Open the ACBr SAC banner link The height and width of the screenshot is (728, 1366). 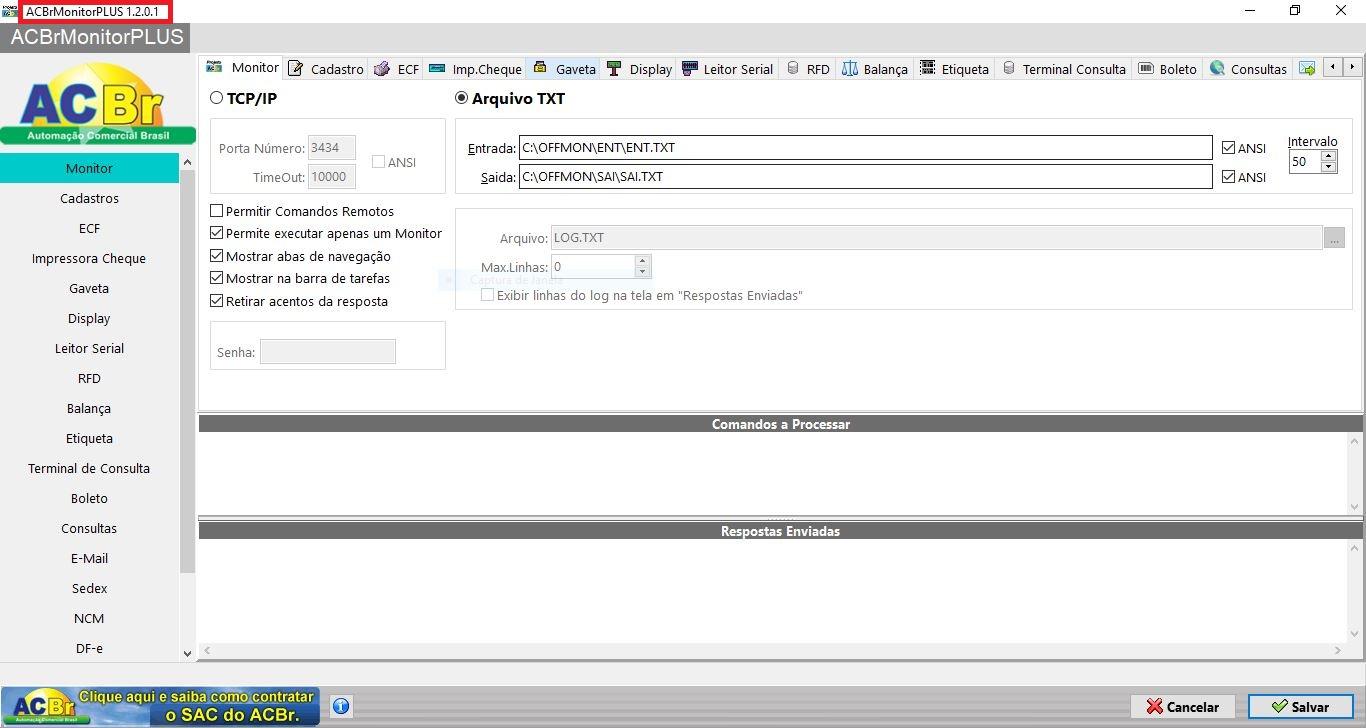160,706
